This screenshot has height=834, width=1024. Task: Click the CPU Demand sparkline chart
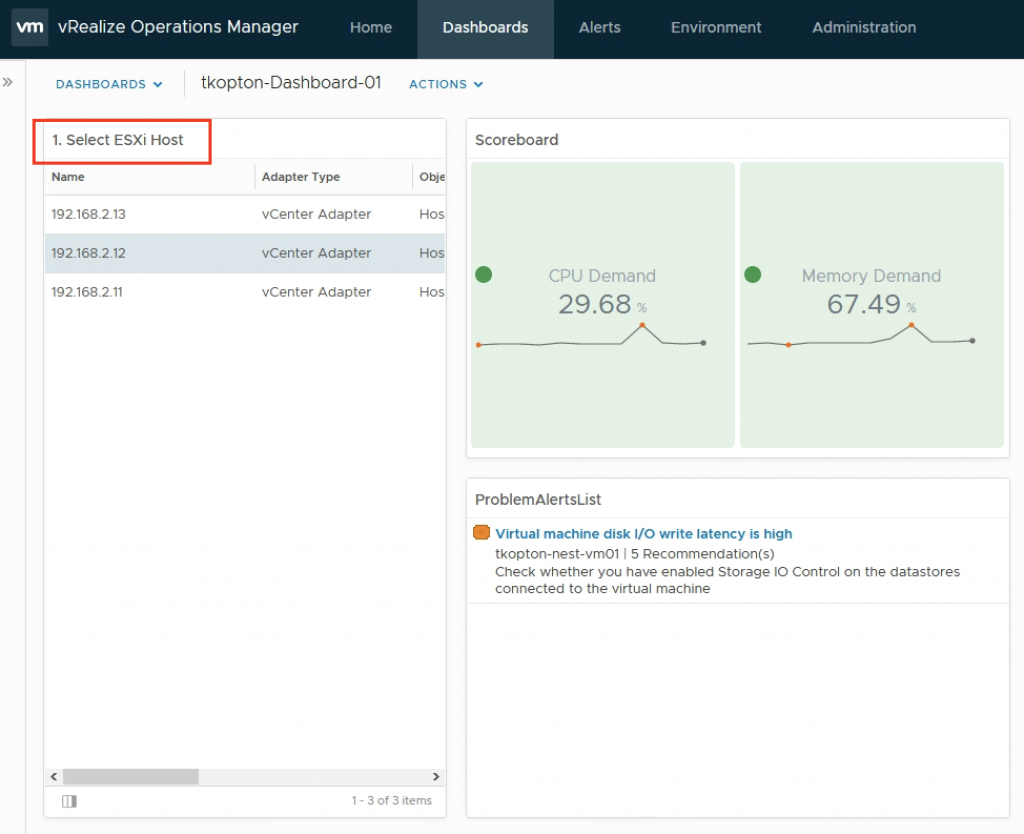click(591, 336)
